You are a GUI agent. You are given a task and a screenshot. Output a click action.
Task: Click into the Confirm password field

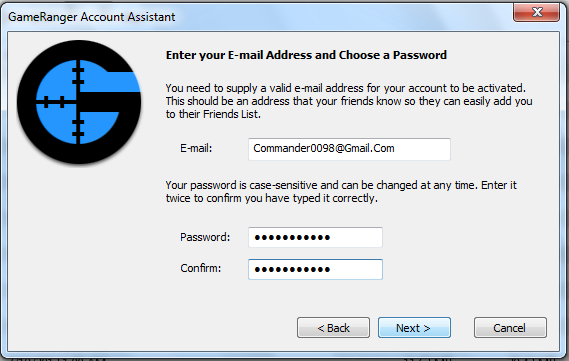pos(315,269)
